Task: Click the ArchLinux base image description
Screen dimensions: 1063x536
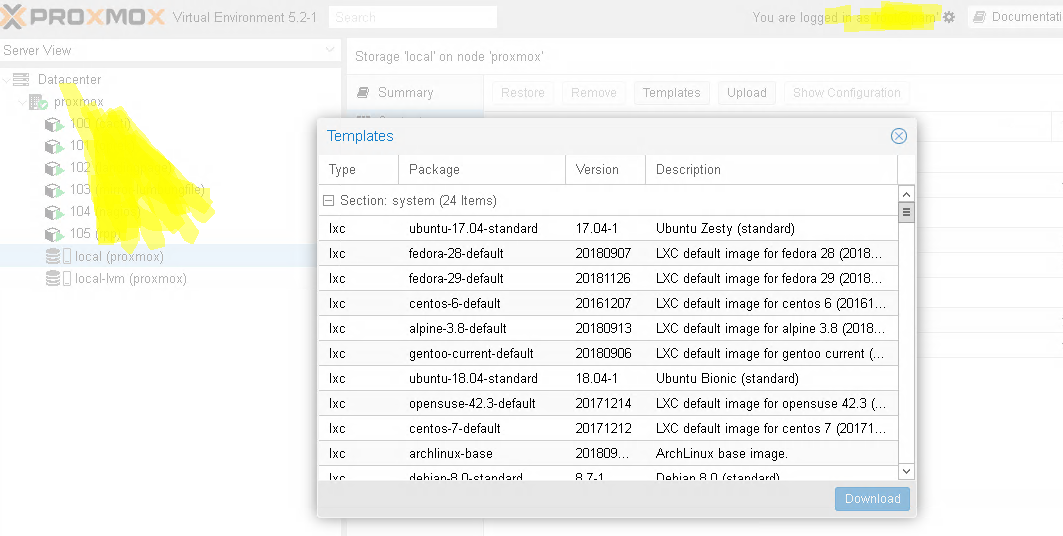Action: (722, 453)
